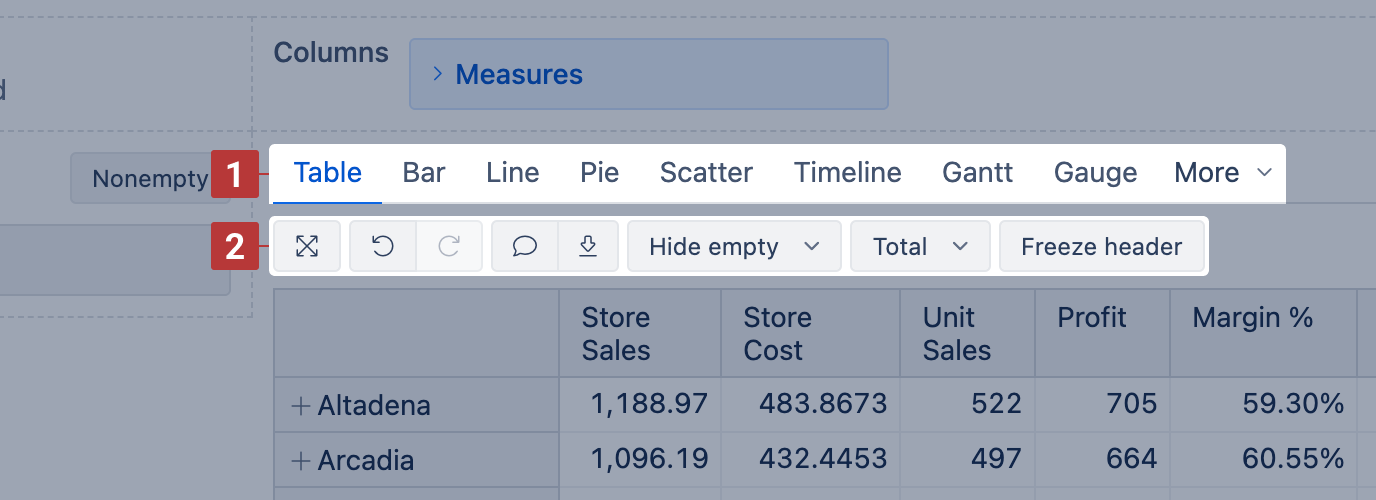
Task: Expand the Arcadia row
Action: [300, 461]
